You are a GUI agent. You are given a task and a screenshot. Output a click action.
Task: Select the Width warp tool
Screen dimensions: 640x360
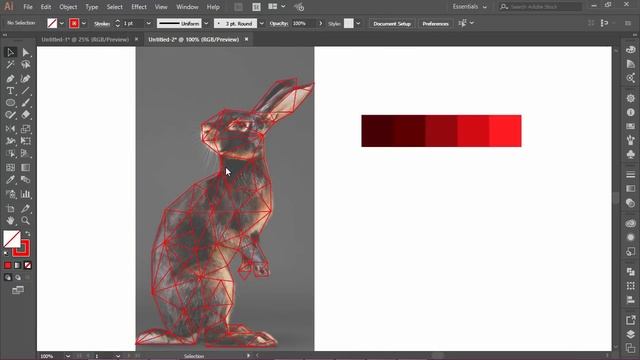pyautogui.click(x=10, y=141)
